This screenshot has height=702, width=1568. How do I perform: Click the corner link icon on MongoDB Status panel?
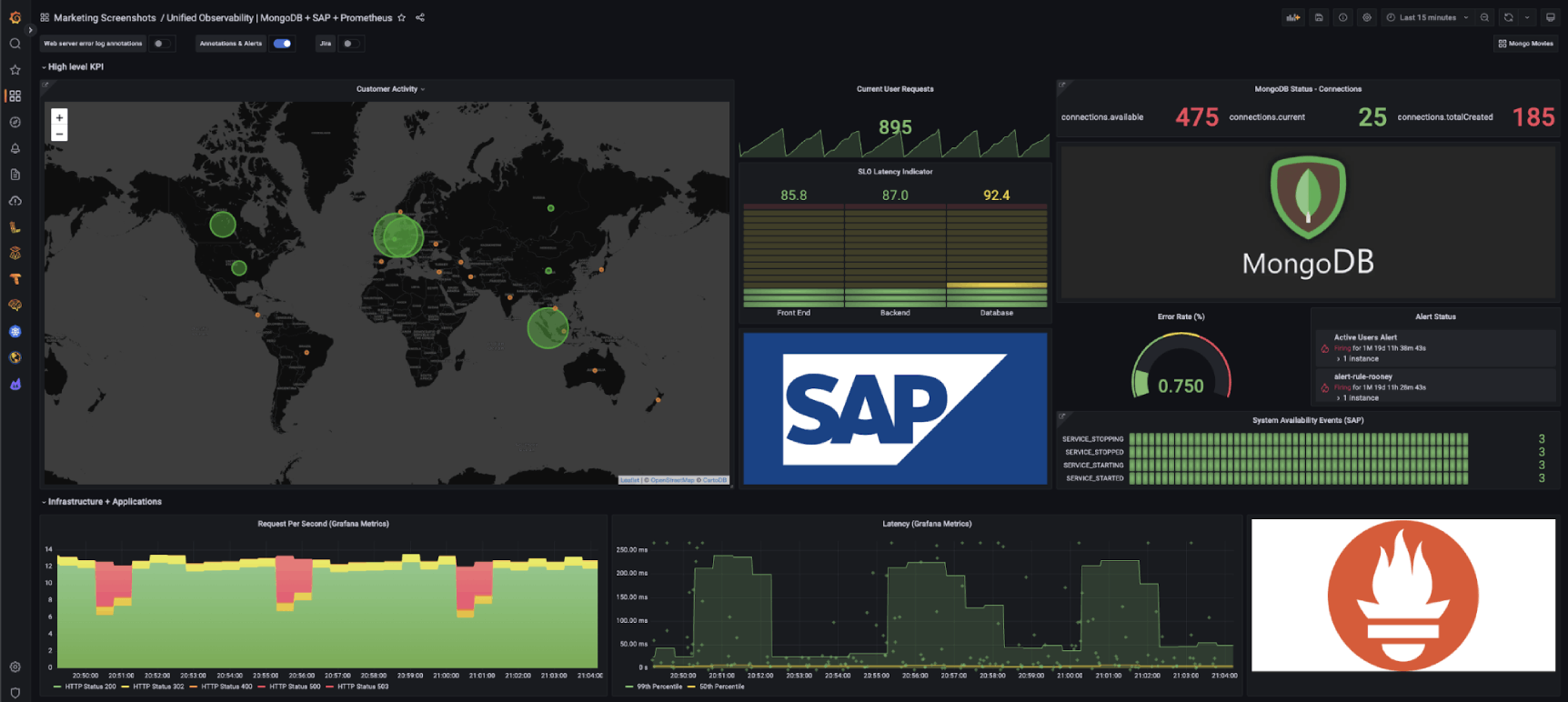(x=1061, y=85)
